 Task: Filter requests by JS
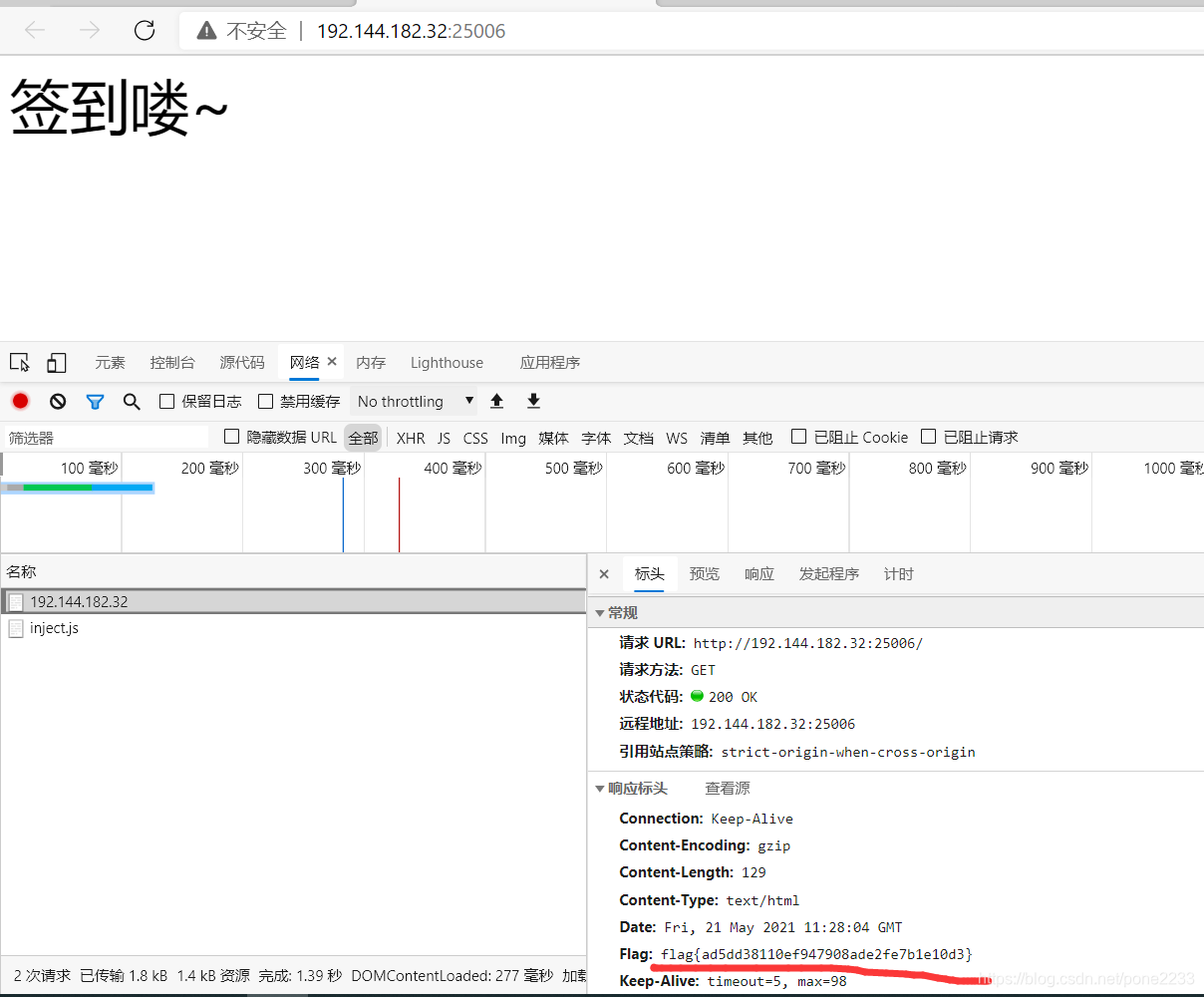(444, 438)
